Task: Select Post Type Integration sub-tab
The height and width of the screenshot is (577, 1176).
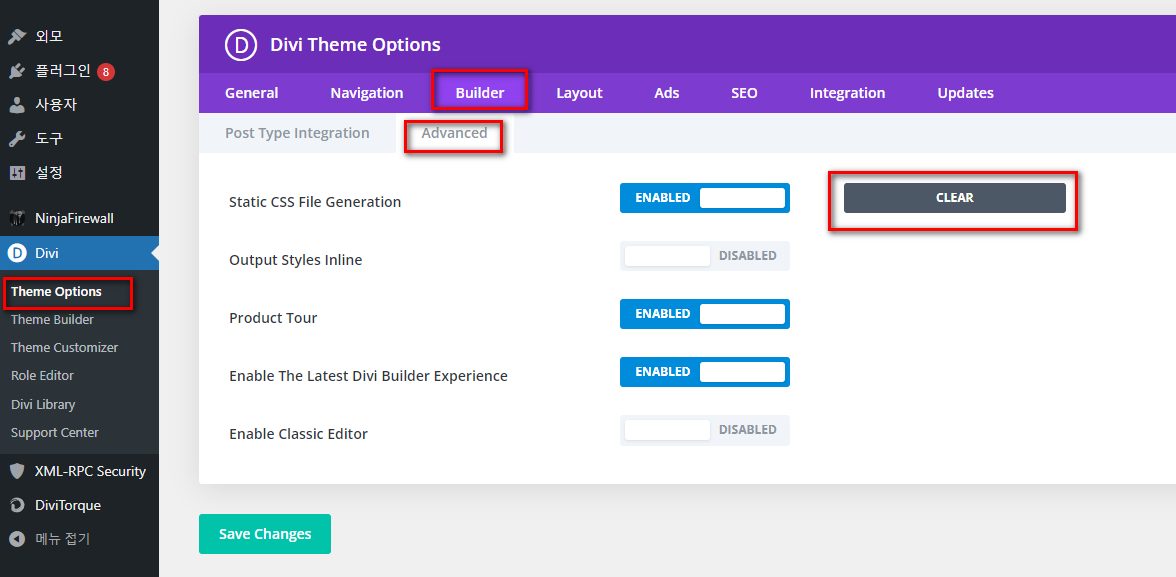Action: (x=297, y=133)
